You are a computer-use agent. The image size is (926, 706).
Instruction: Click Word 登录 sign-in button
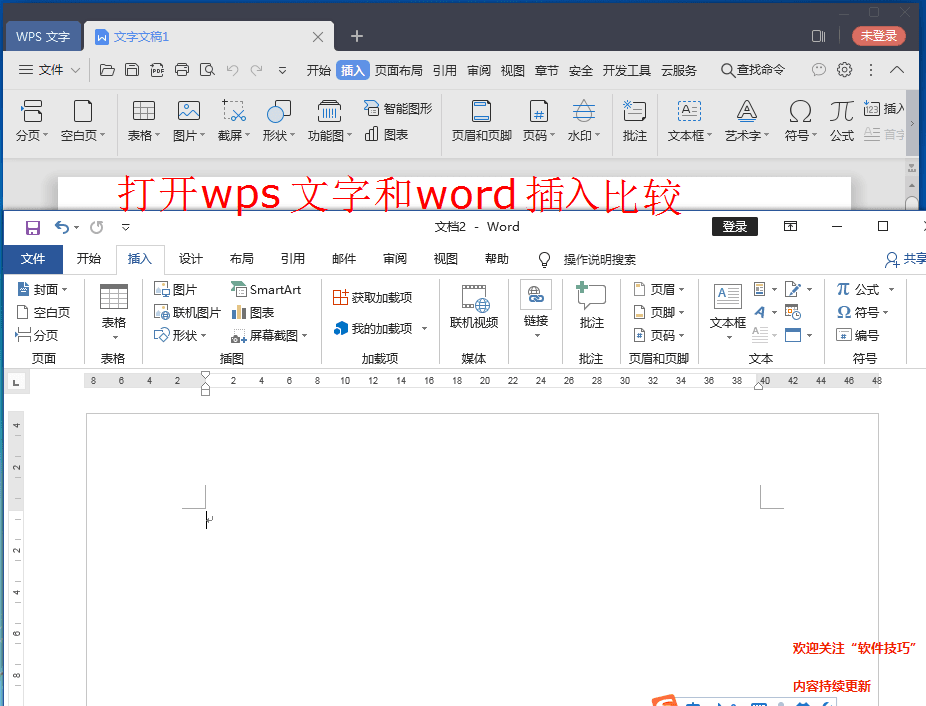[x=735, y=226]
